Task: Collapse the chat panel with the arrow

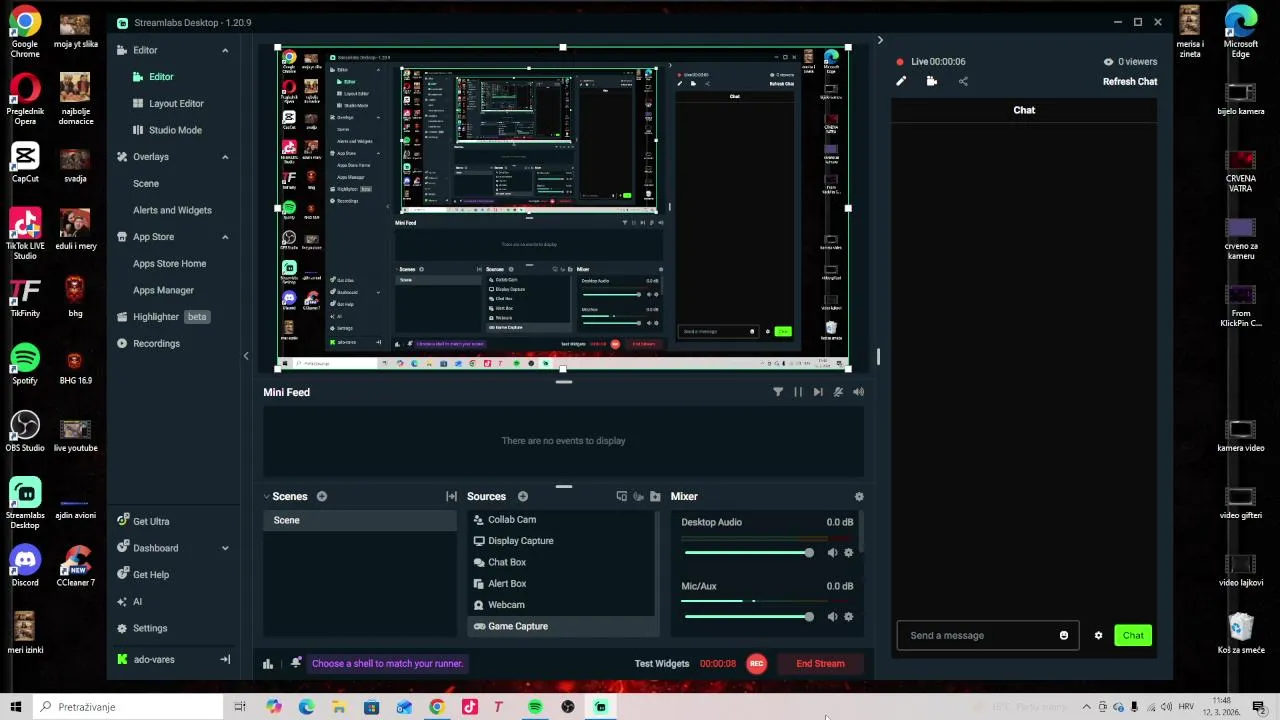Action: coord(880,40)
